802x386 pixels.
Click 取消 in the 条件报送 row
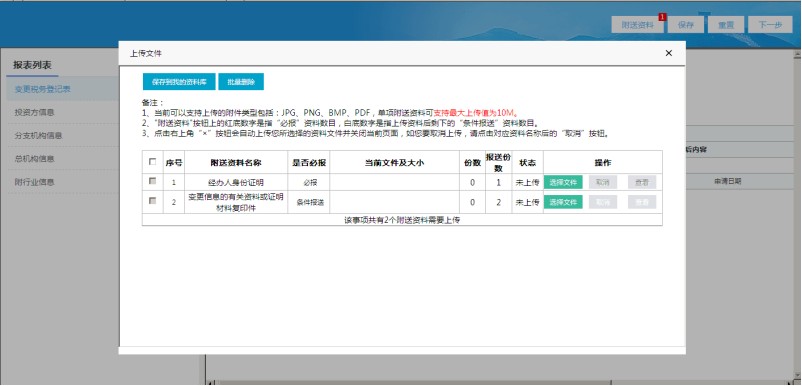(603, 202)
